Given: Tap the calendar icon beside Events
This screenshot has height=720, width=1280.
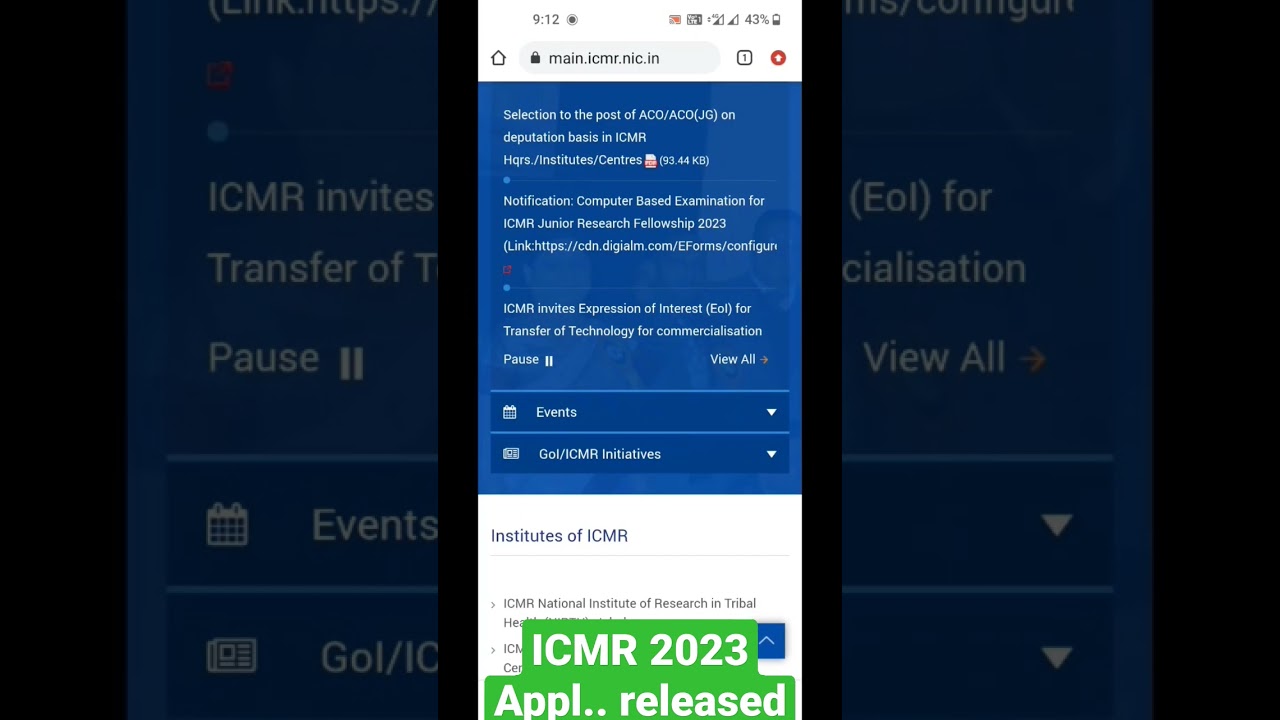Looking at the screenshot, I should [x=510, y=412].
